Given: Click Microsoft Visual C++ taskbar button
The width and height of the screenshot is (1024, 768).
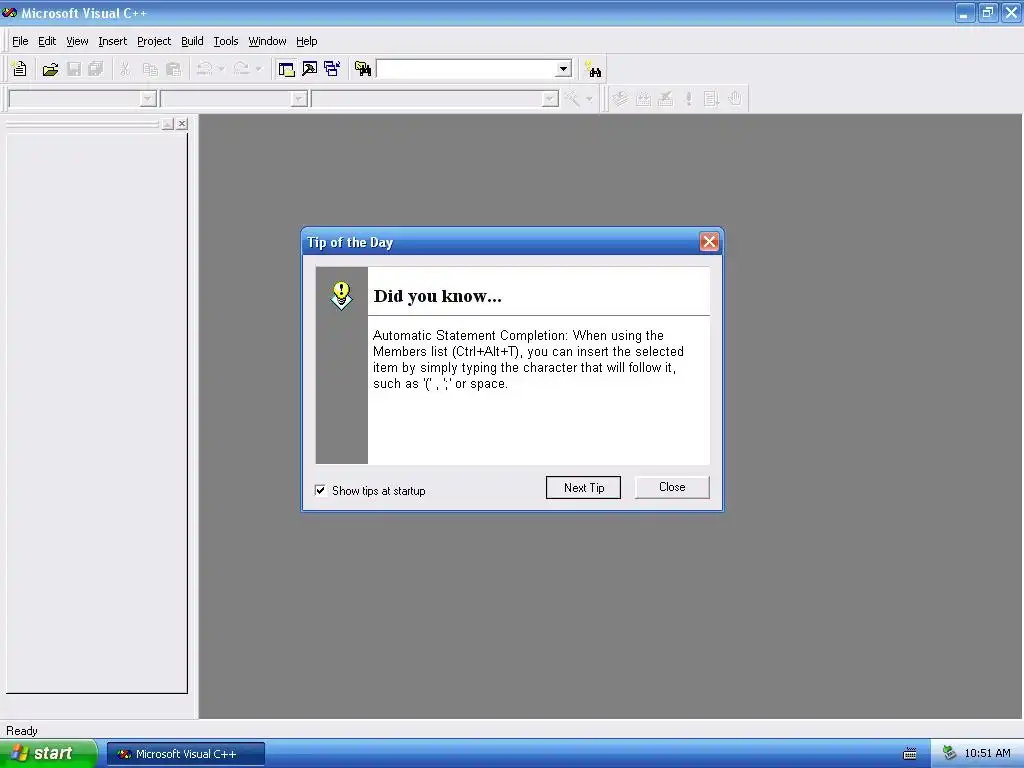Looking at the screenshot, I should point(185,754).
